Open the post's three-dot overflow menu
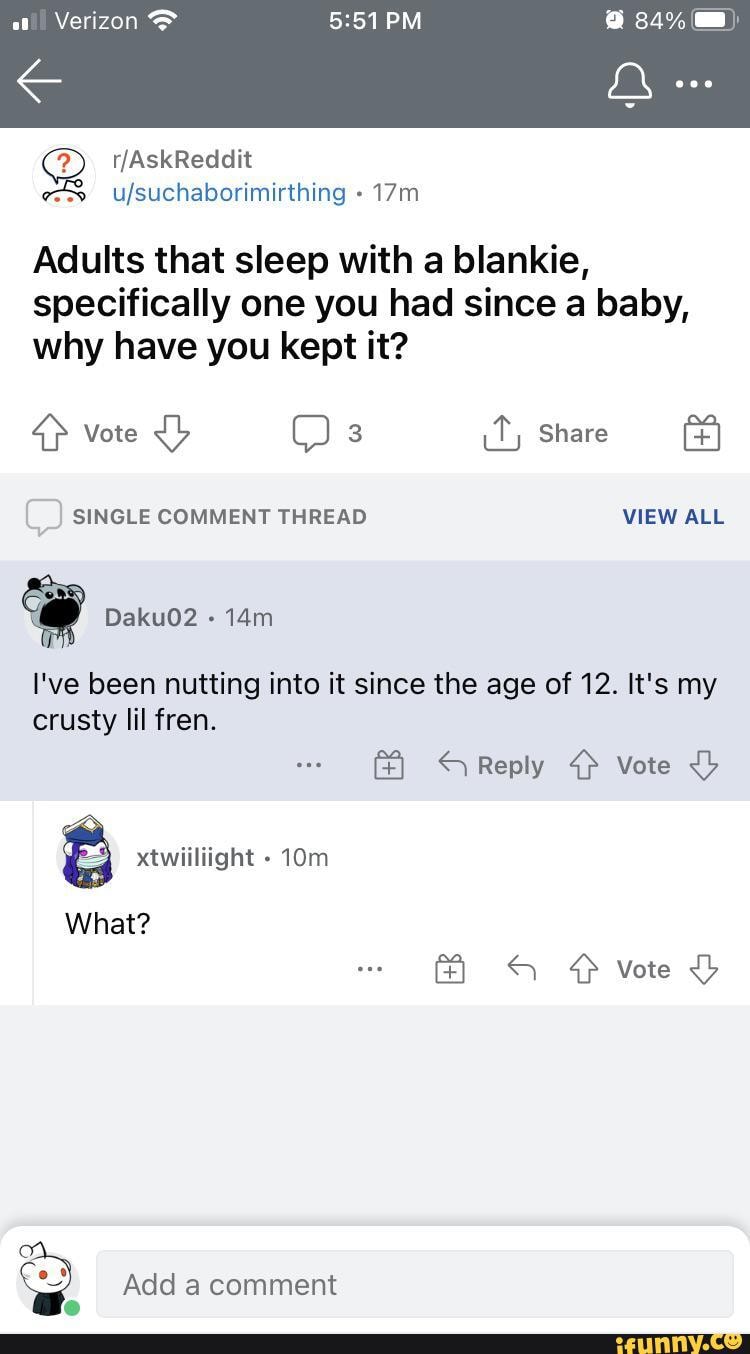This screenshot has height=1354, width=750. (x=694, y=85)
